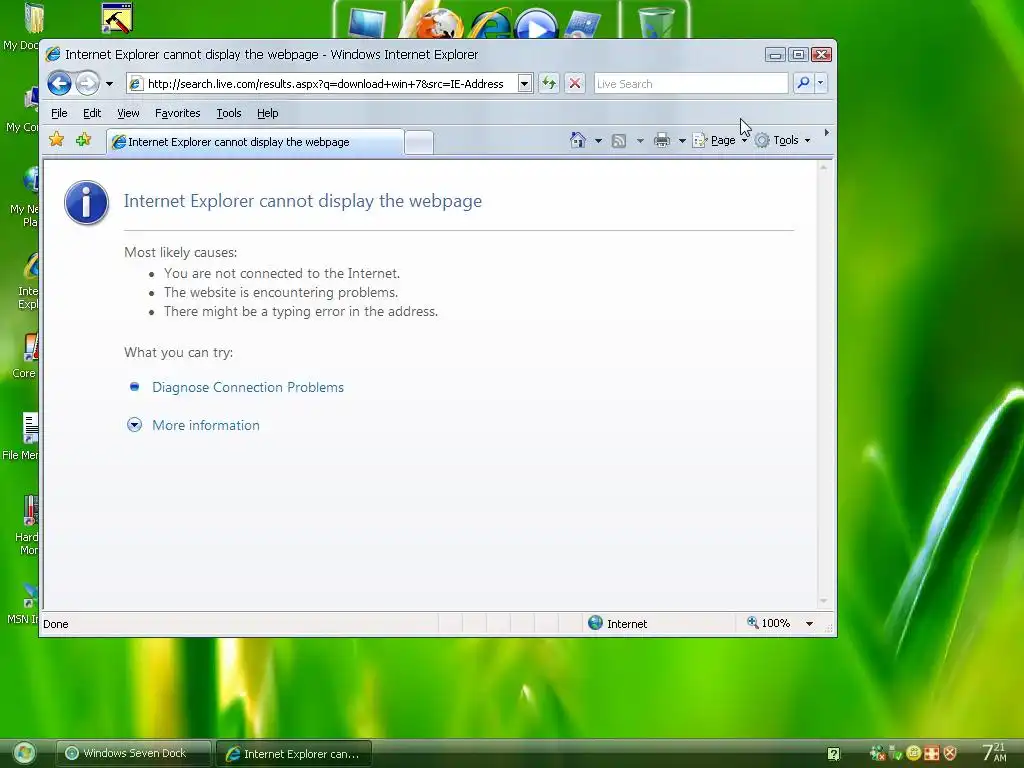Click the RSS Feeds toolbar icon
Viewport: 1024px width, 768px height.
tap(619, 140)
